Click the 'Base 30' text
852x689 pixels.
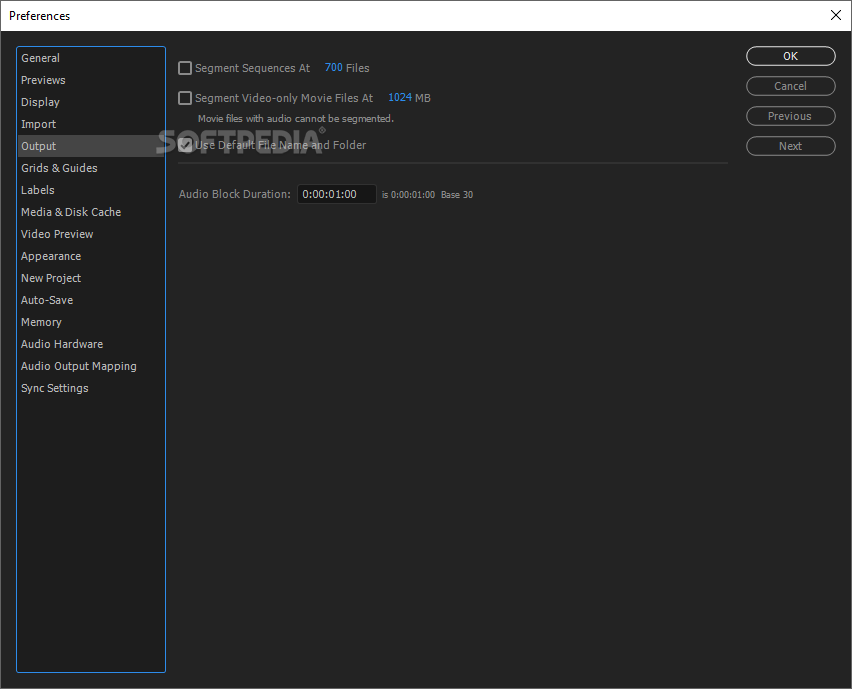[x=457, y=195]
